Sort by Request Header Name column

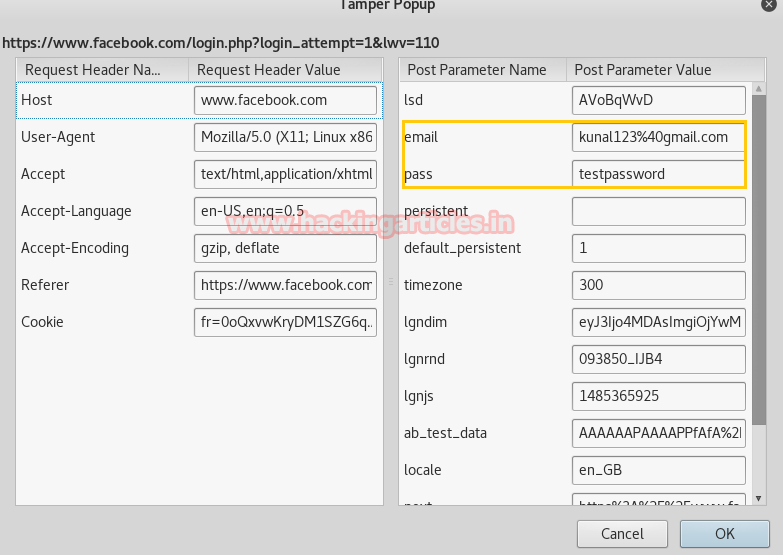point(102,70)
